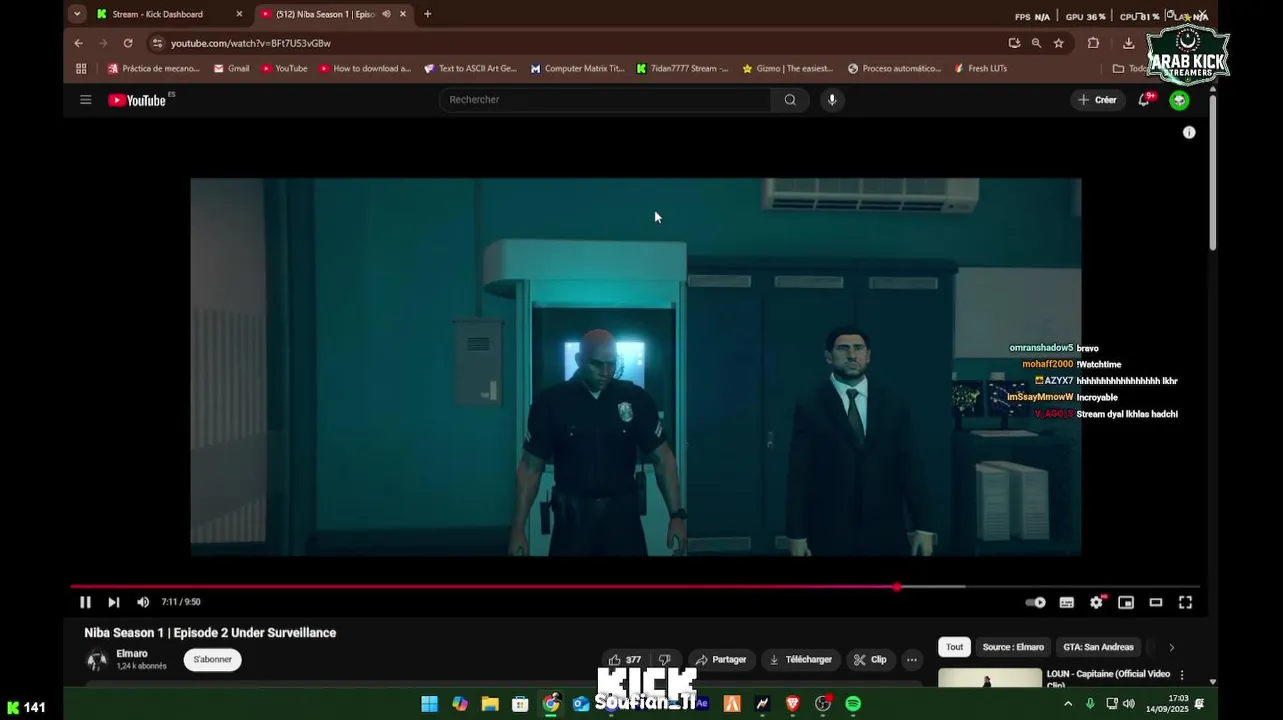1283x720 pixels.
Task: Open the Fresh LUTs bookmark
Action: click(x=981, y=69)
